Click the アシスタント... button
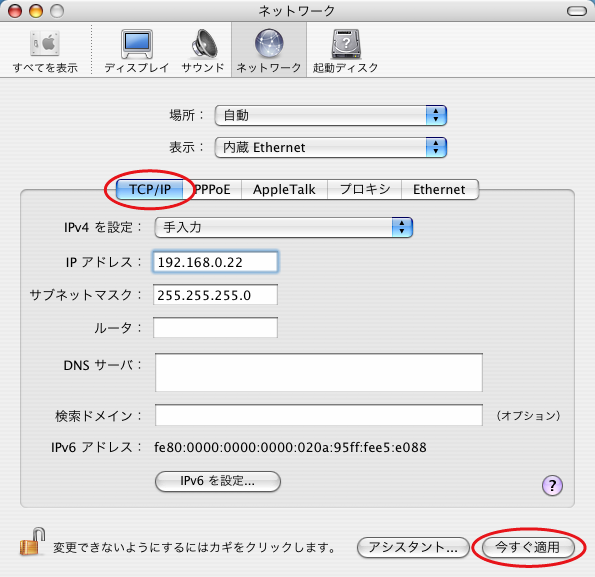Screen dimensions: 595x577 point(413,547)
